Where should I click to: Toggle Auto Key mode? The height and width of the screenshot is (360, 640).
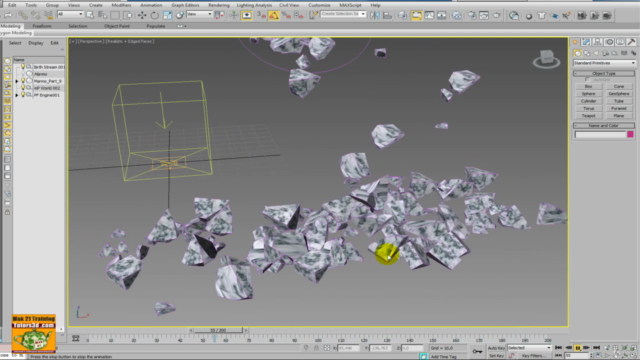coord(496,348)
